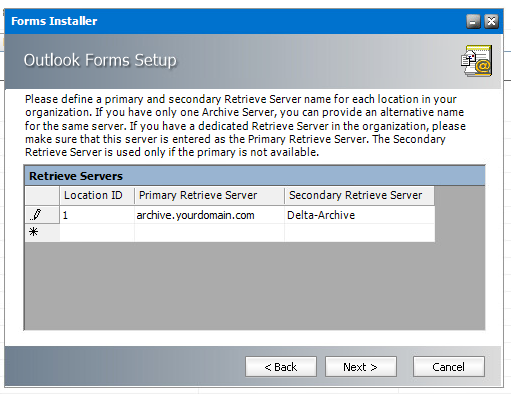511x394 pixels.
Task: Click the Outlook Forms Setup icon
Action: pyautogui.click(x=477, y=60)
